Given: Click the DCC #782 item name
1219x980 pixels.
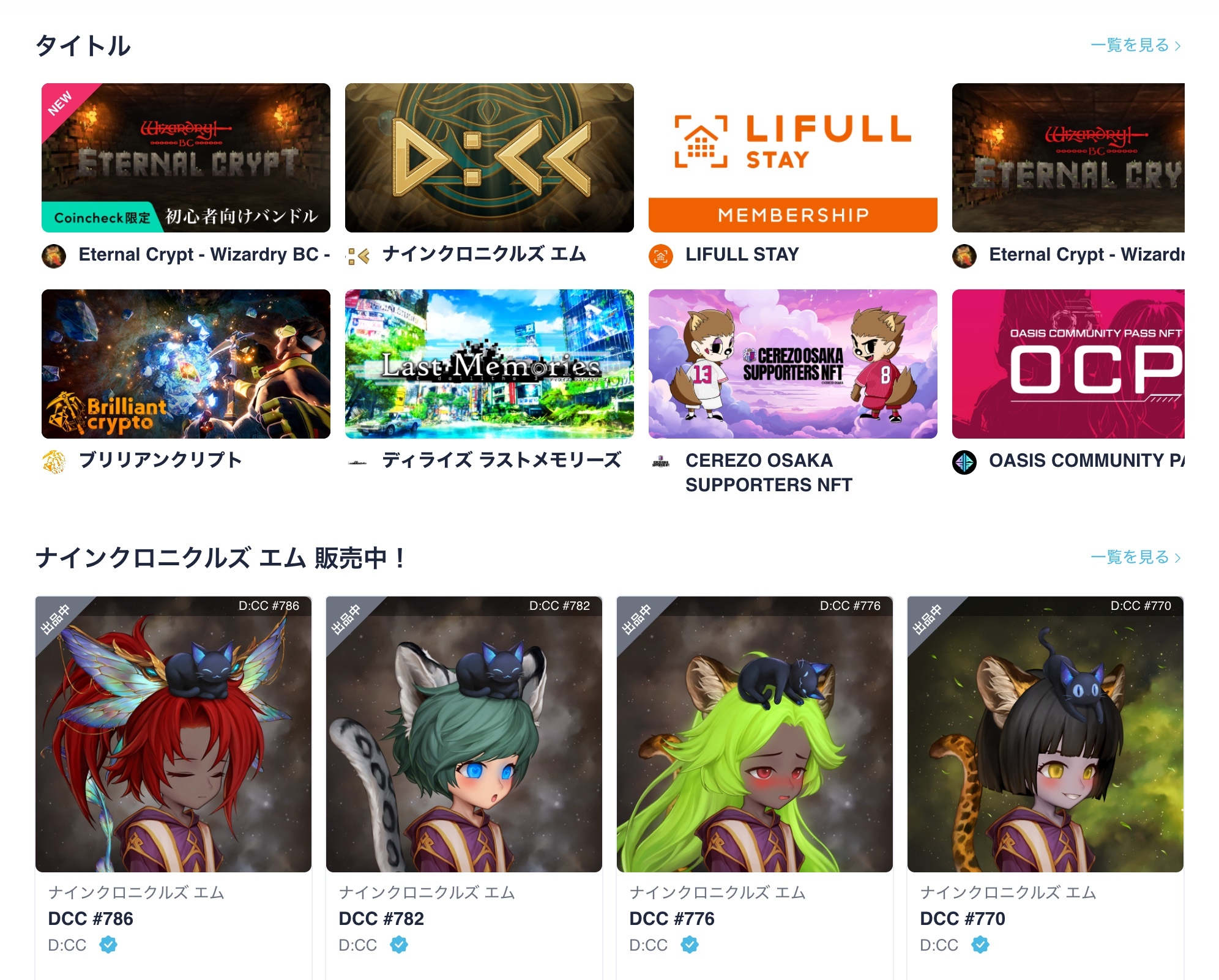Looking at the screenshot, I should tap(381, 918).
